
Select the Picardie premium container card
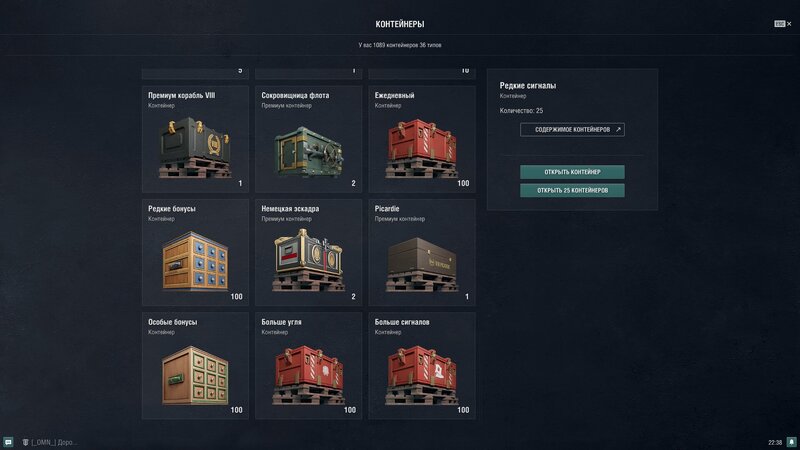(x=422, y=253)
